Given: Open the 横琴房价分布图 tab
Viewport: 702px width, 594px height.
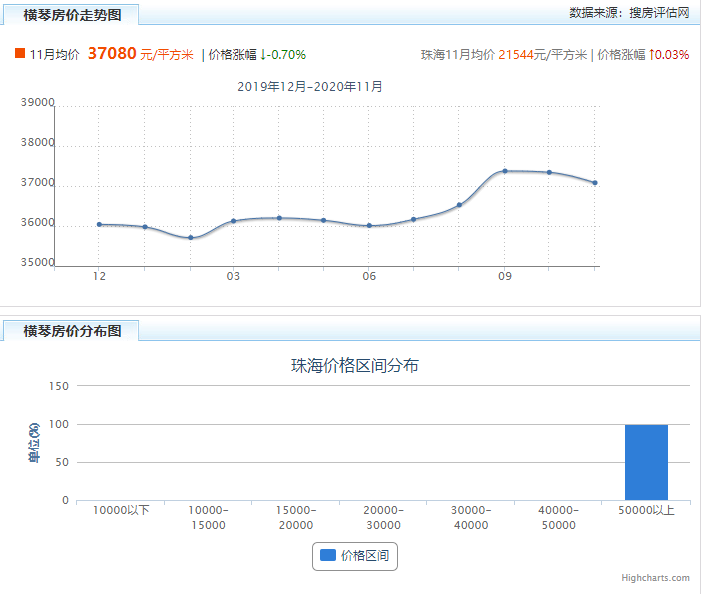Looking at the screenshot, I should coord(72,331).
